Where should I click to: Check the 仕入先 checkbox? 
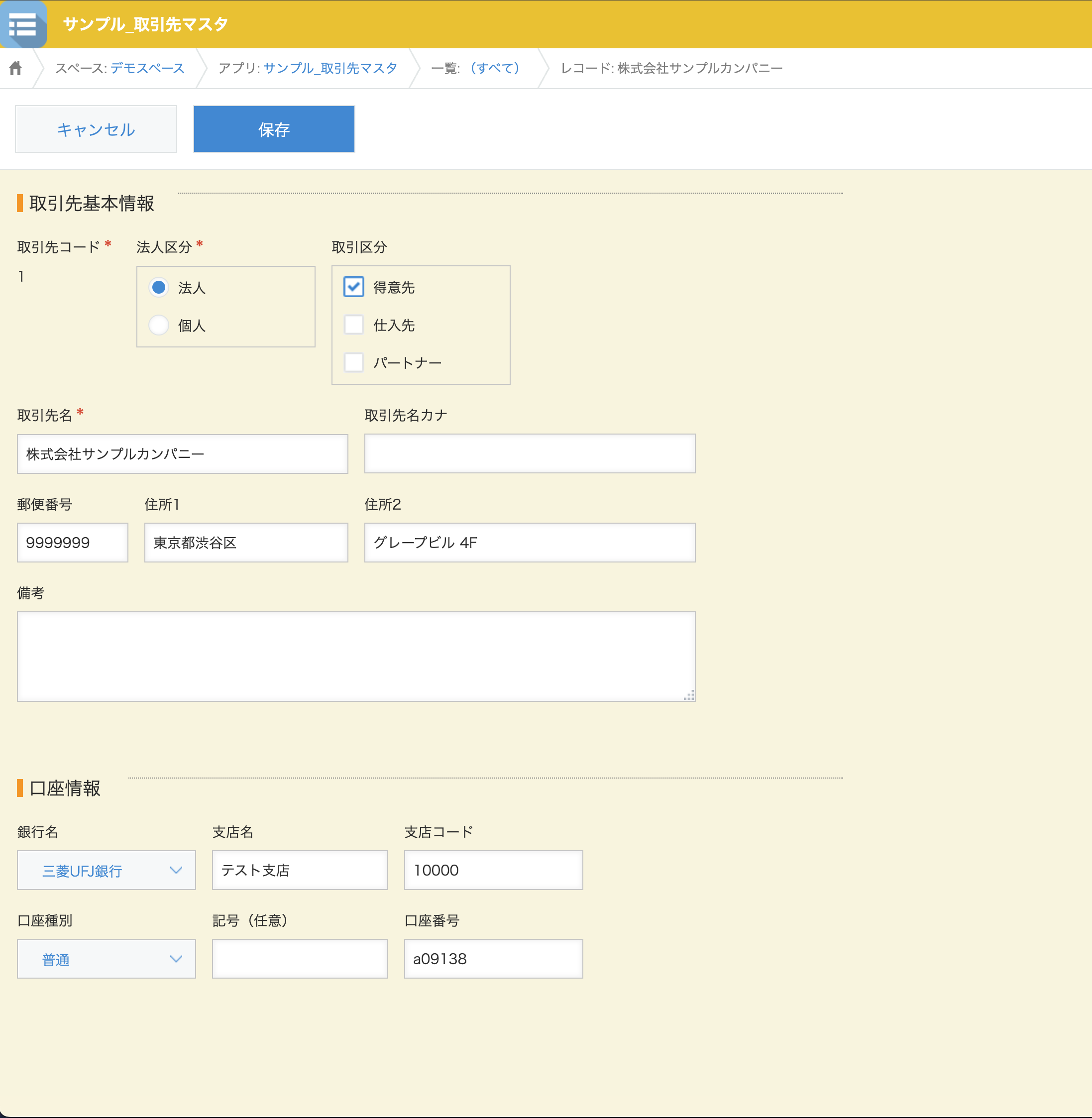click(x=353, y=325)
